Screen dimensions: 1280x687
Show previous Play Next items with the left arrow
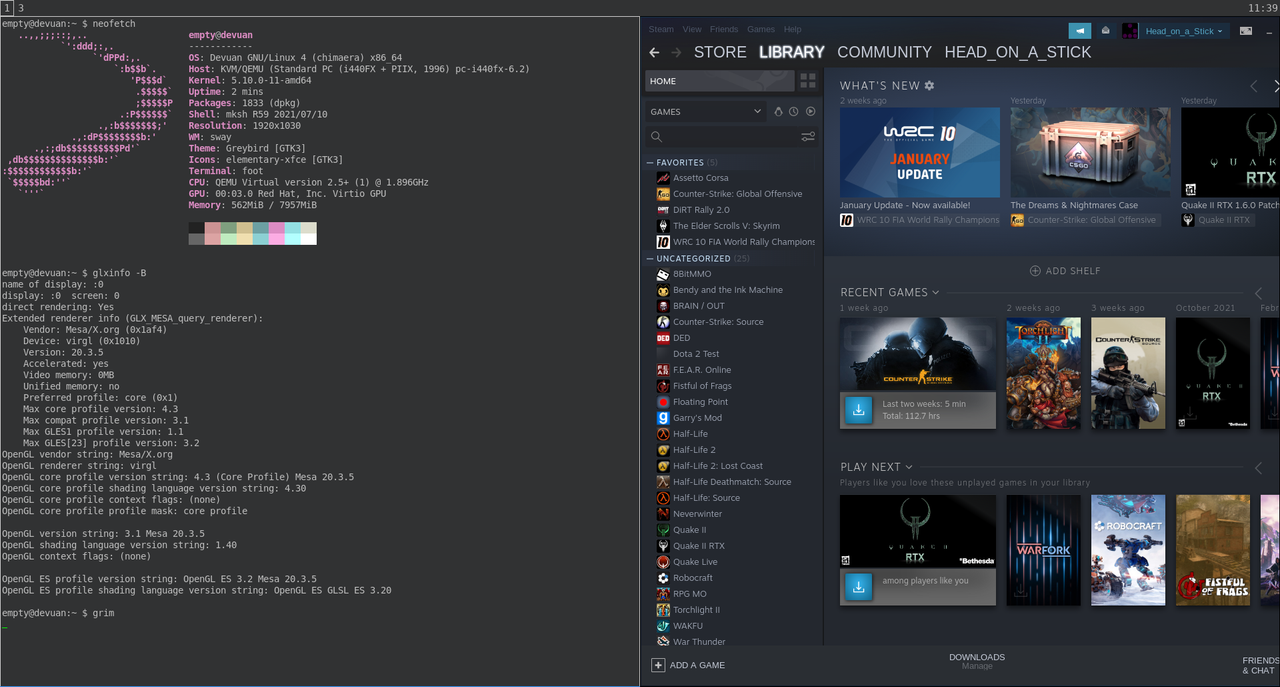pyautogui.click(x=1258, y=468)
